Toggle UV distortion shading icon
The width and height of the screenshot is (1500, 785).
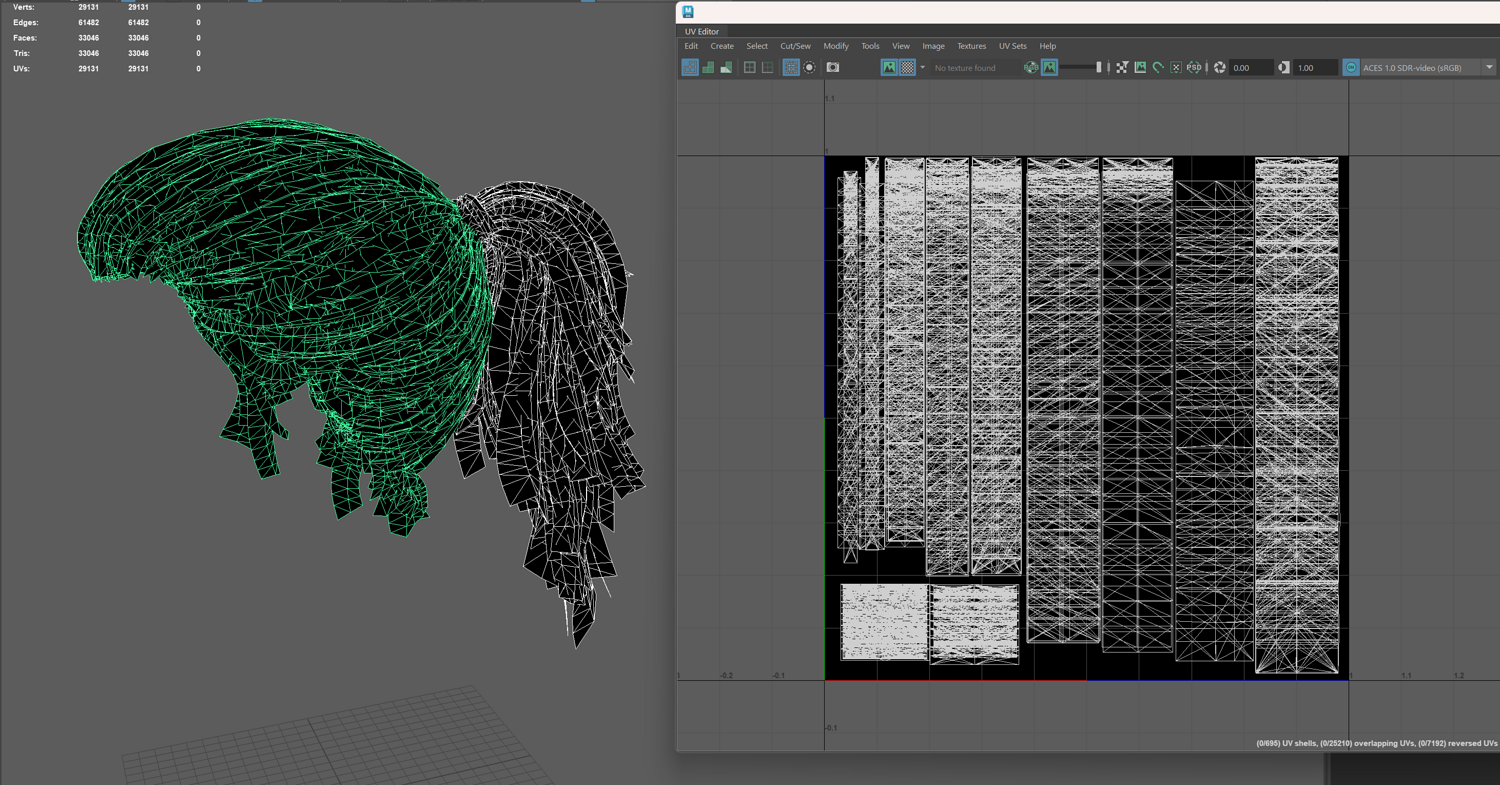click(x=726, y=67)
